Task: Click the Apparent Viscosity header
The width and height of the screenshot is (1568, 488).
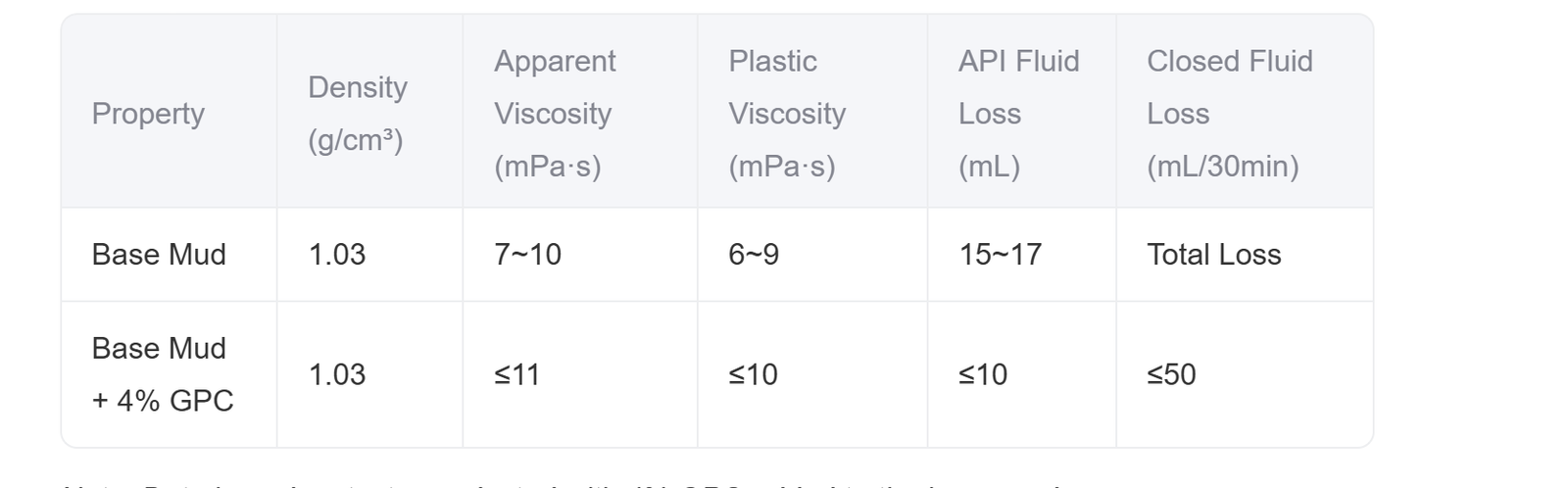Action: click(555, 114)
